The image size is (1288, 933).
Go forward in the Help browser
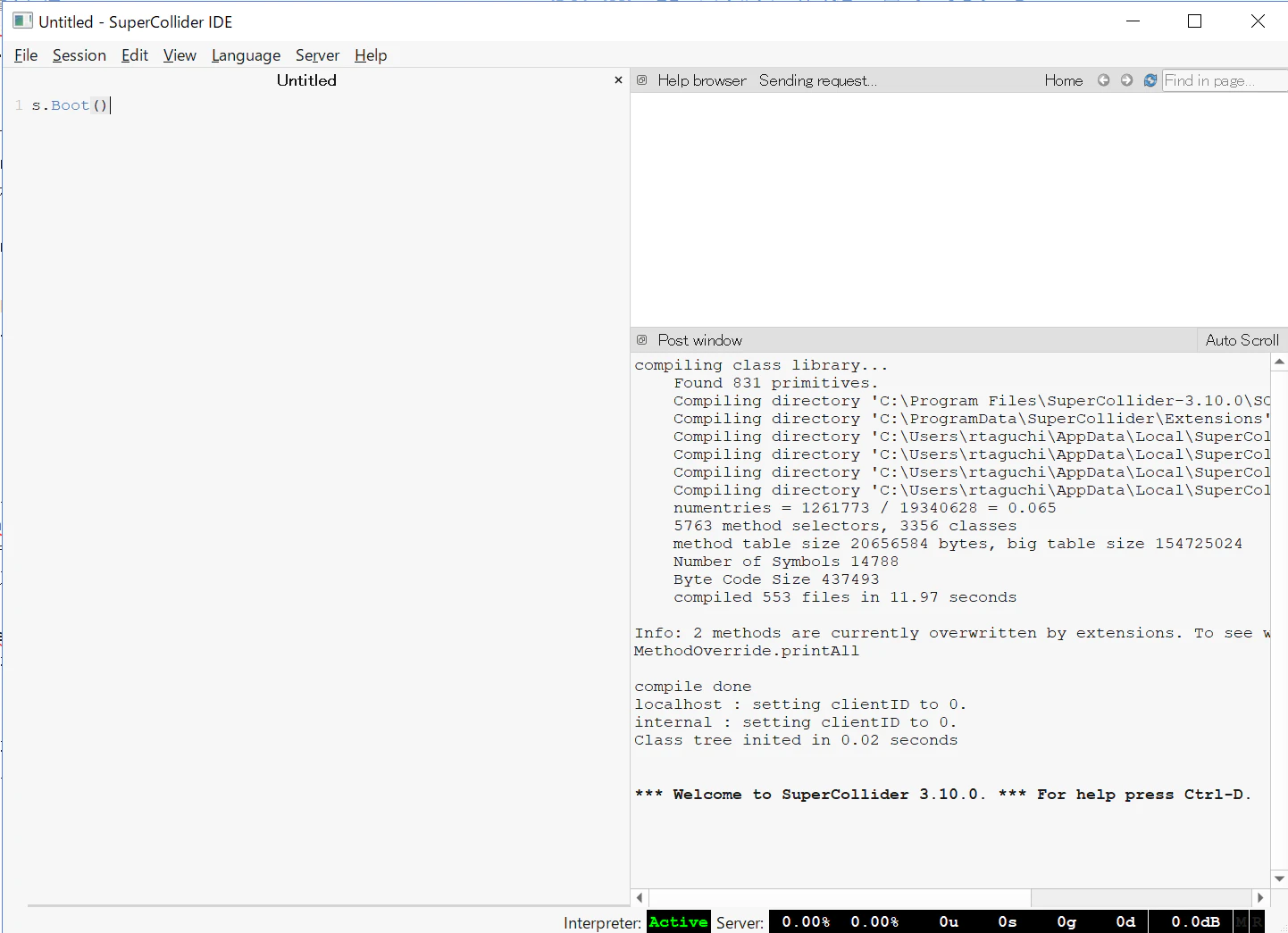click(1127, 80)
